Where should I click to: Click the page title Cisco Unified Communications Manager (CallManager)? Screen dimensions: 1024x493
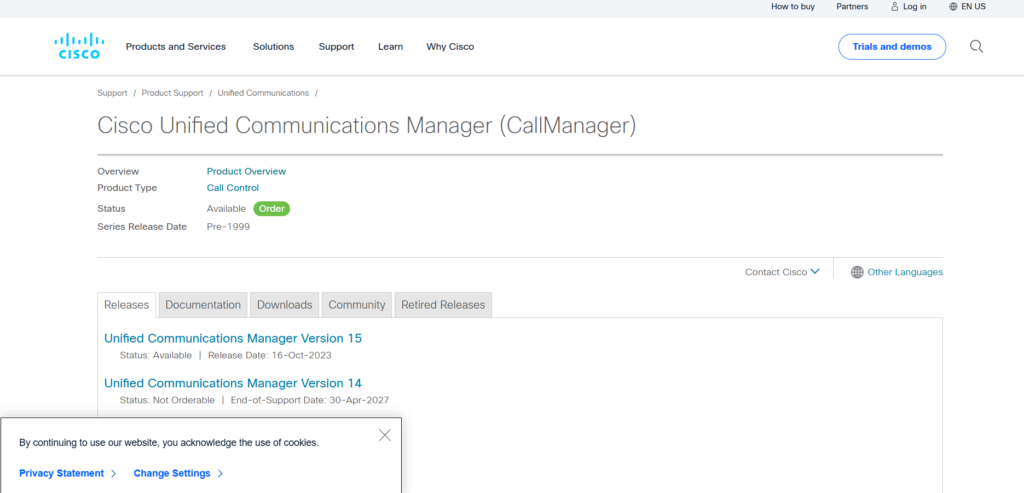(366, 126)
